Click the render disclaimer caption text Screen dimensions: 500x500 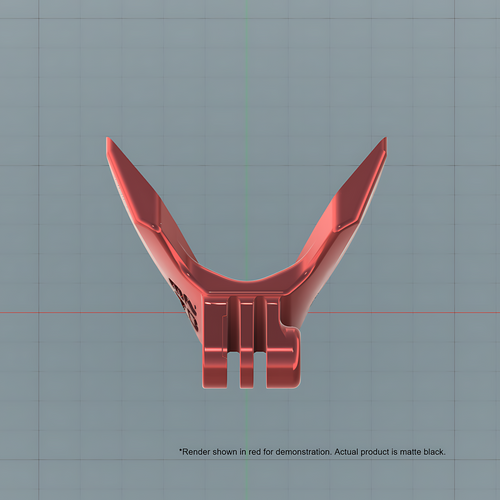point(312,452)
